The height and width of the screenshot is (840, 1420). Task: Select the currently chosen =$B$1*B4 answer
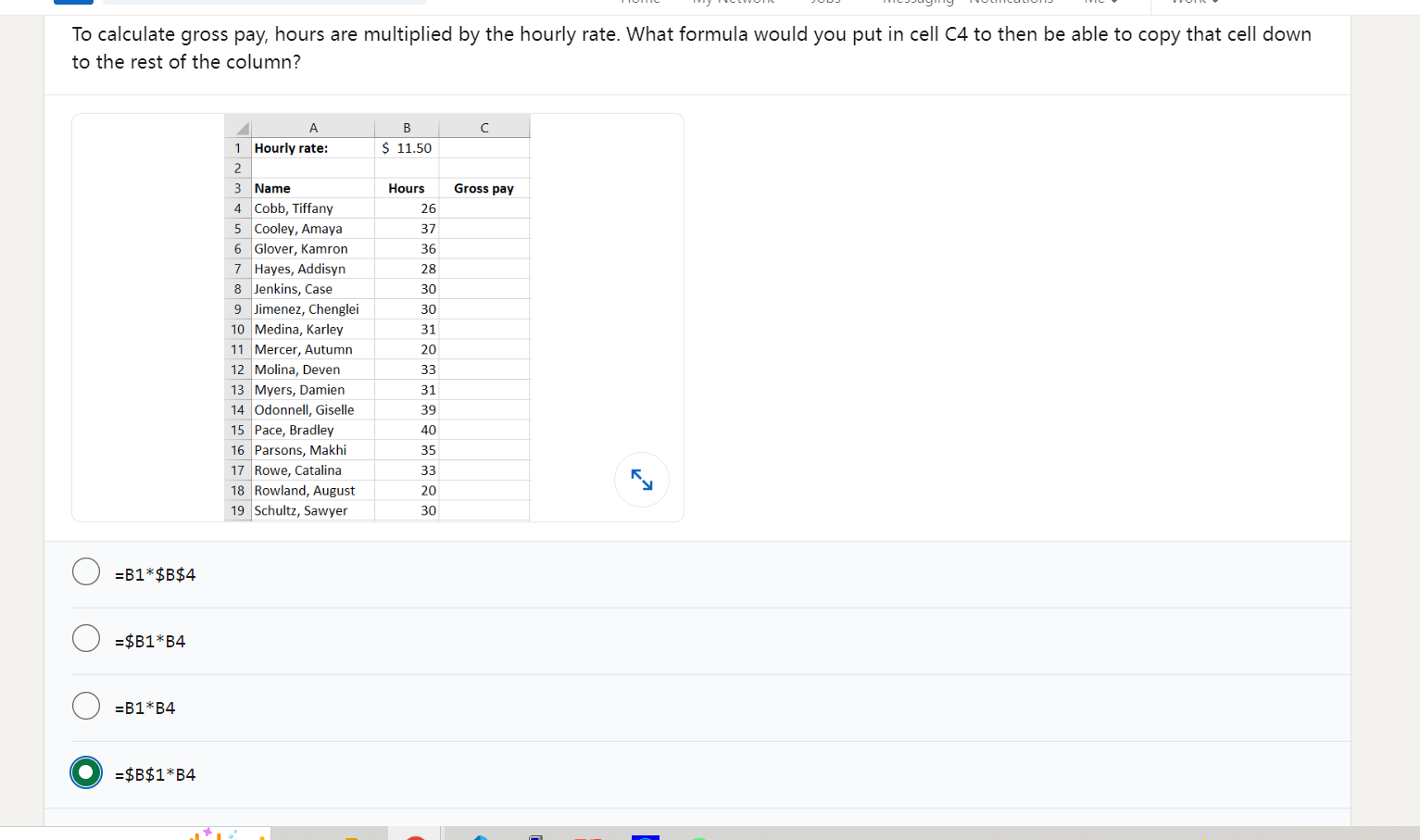[86, 771]
